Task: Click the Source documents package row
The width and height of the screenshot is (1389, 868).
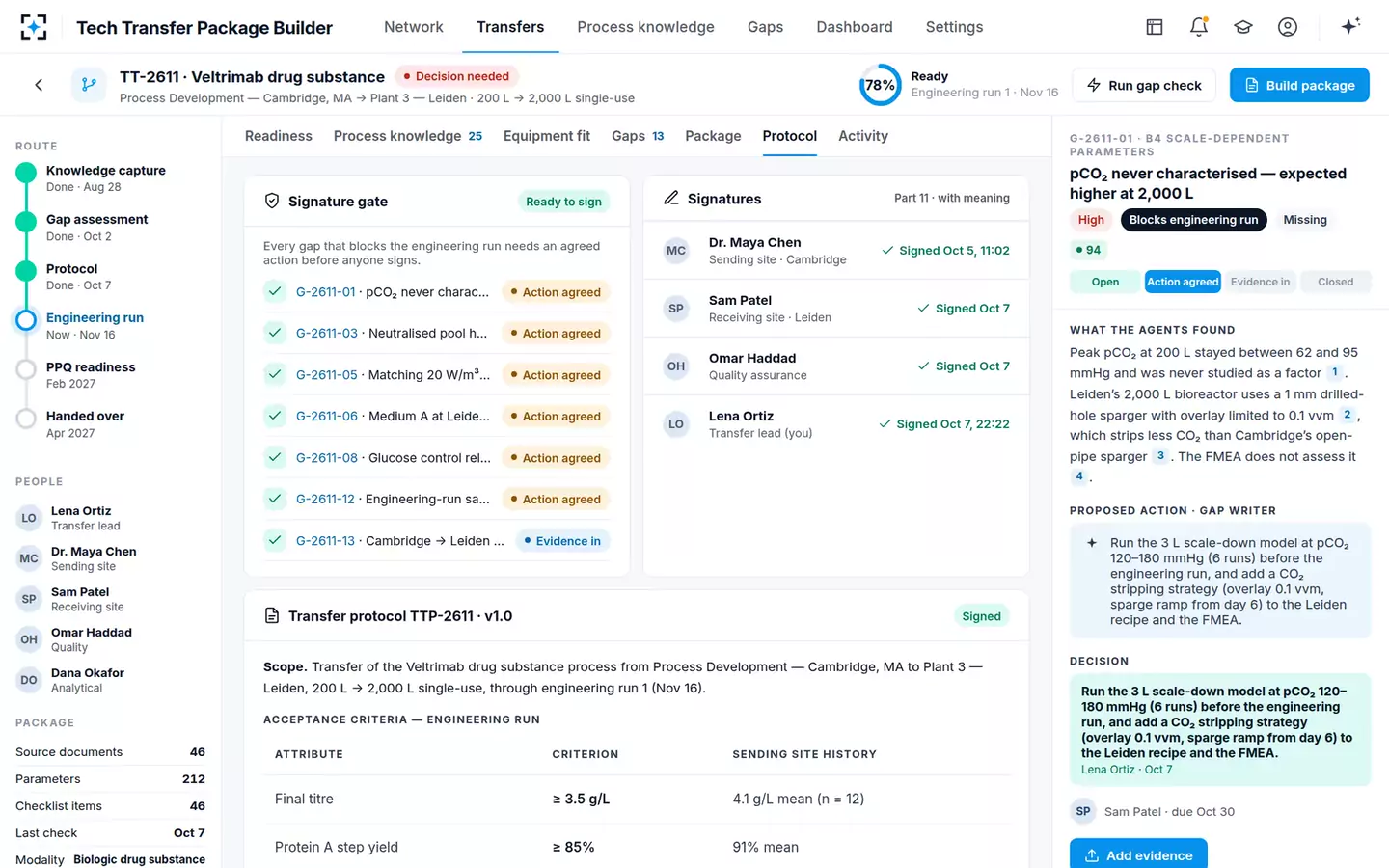Action: (x=110, y=752)
